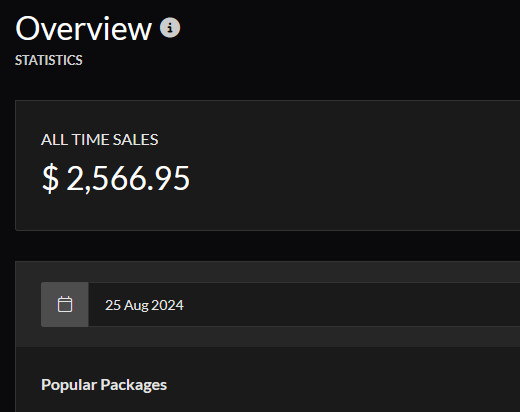Click the STATISTICS subtitle text
Image resolution: width=520 pixels, height=412 pixels.
[x=49, y=60]
